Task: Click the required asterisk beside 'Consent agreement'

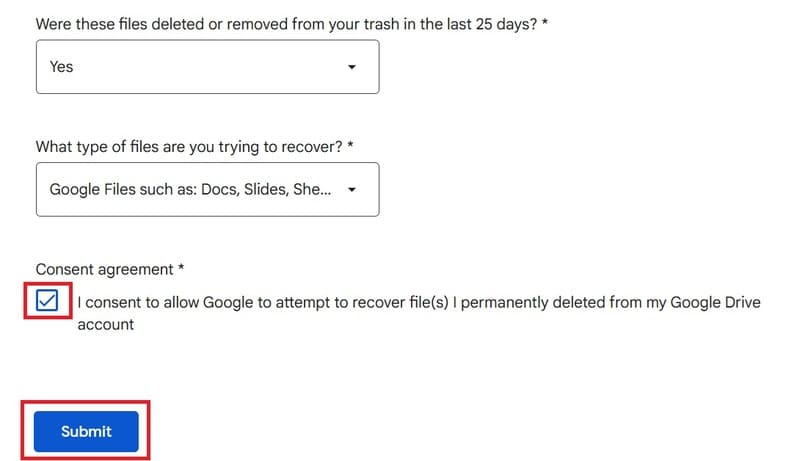Action: point(181,268)
